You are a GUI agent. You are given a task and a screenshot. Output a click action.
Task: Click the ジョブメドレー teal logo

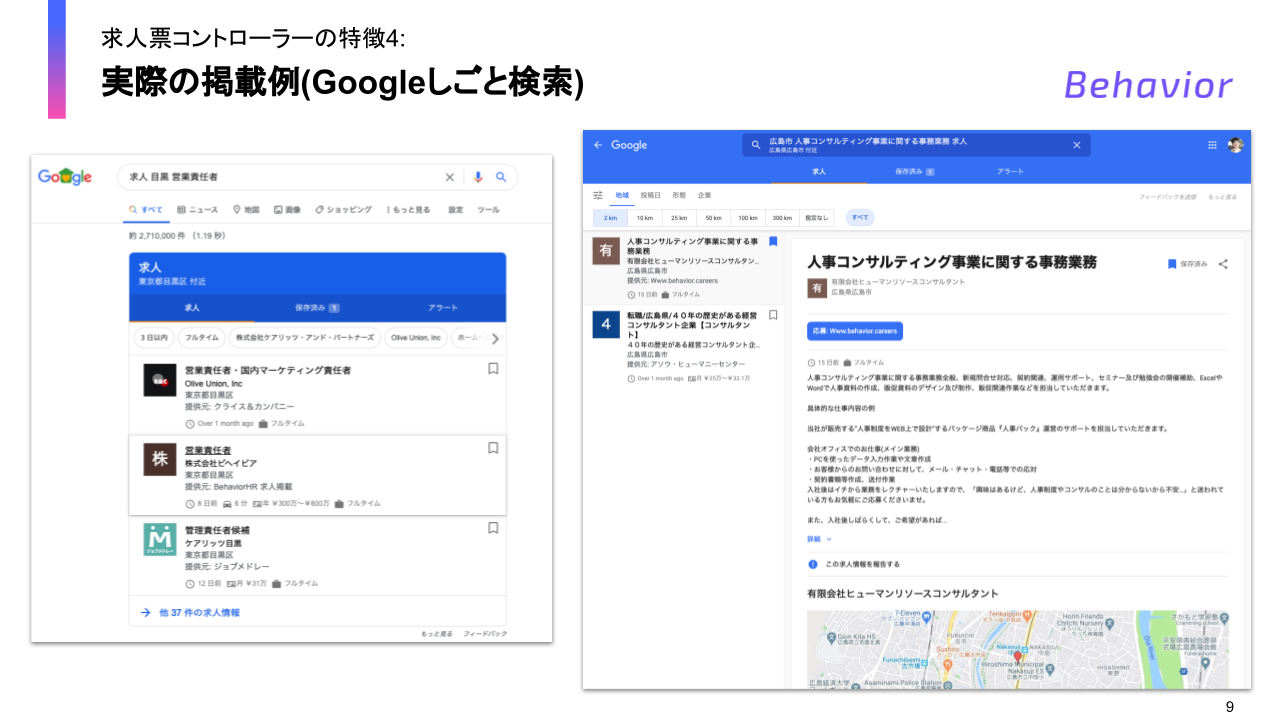pos(159,539)
